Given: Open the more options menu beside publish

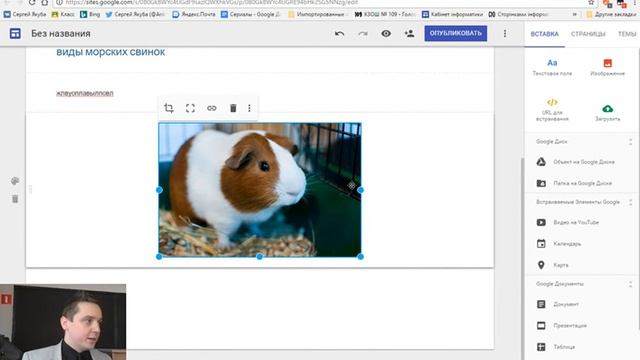Looking at the screenshot, I should click(x=505, y=33).
